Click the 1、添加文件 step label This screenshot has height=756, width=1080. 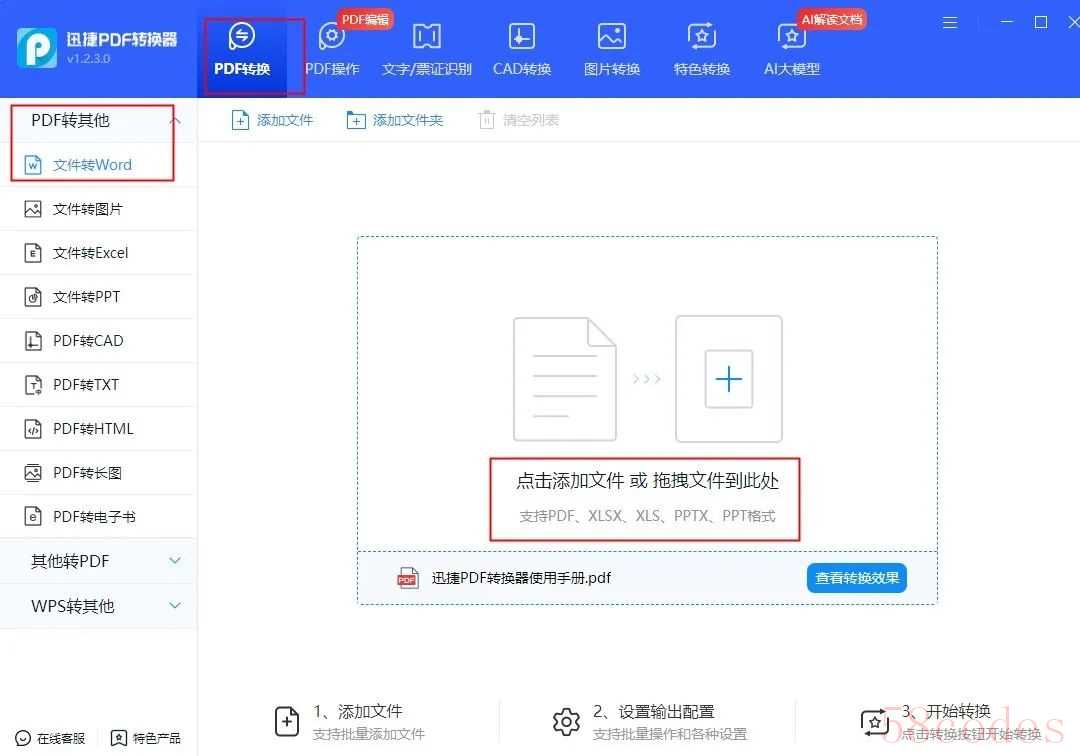(358, 711)
